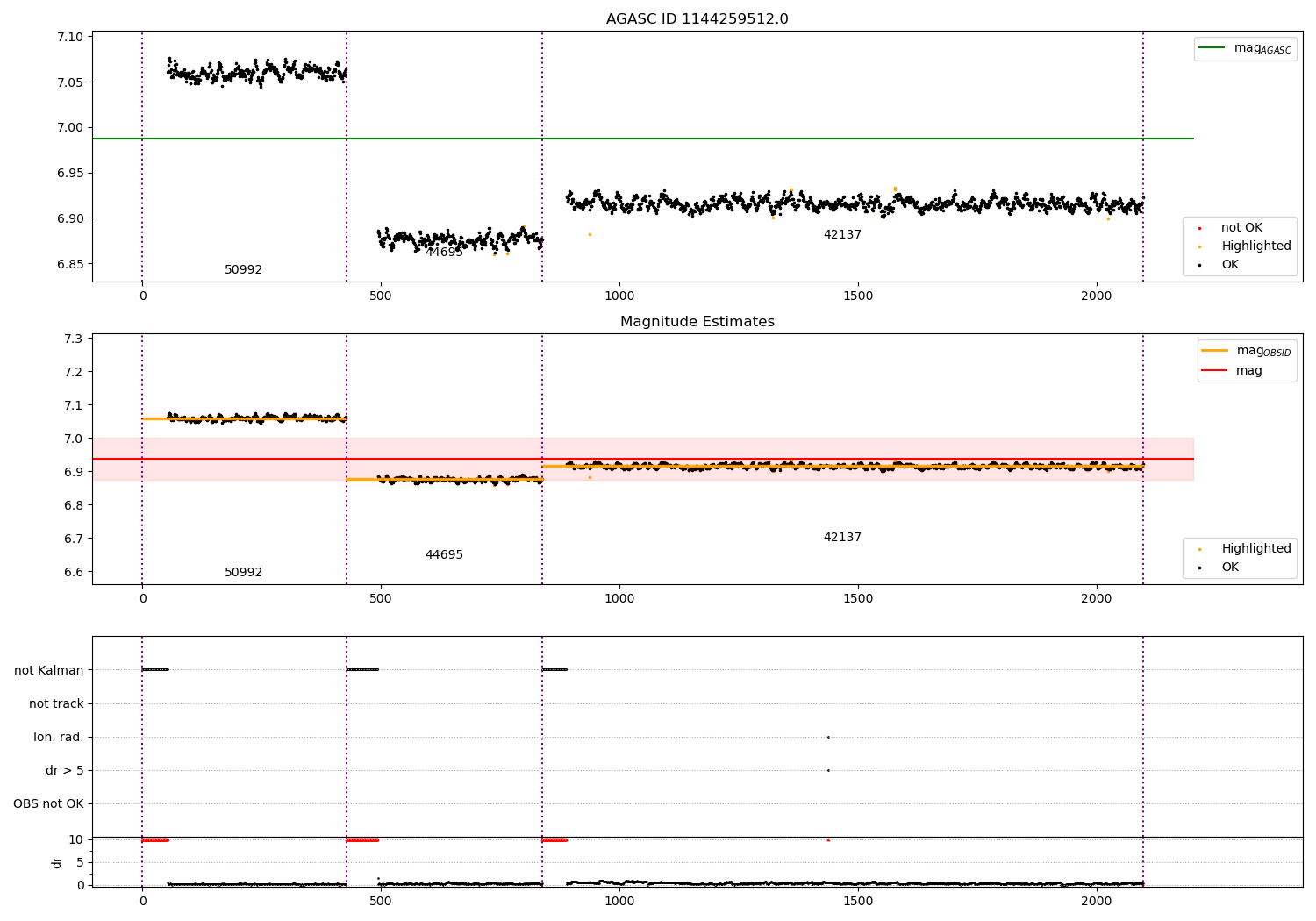Select the mag OBSID legend entry in the middle plot
The height and width of the screenshot is (921, 1316).
1247,351
